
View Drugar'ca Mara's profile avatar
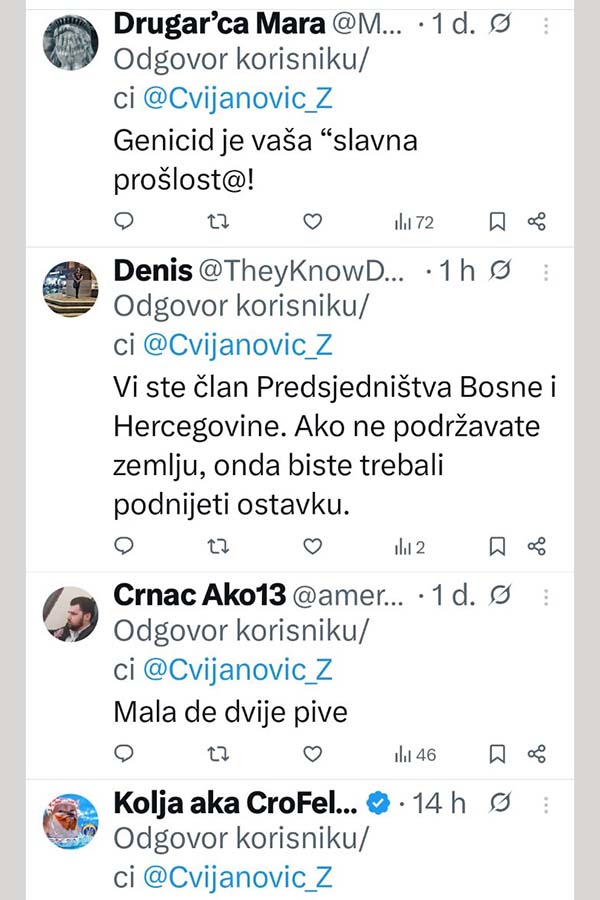tap(71, 42)
